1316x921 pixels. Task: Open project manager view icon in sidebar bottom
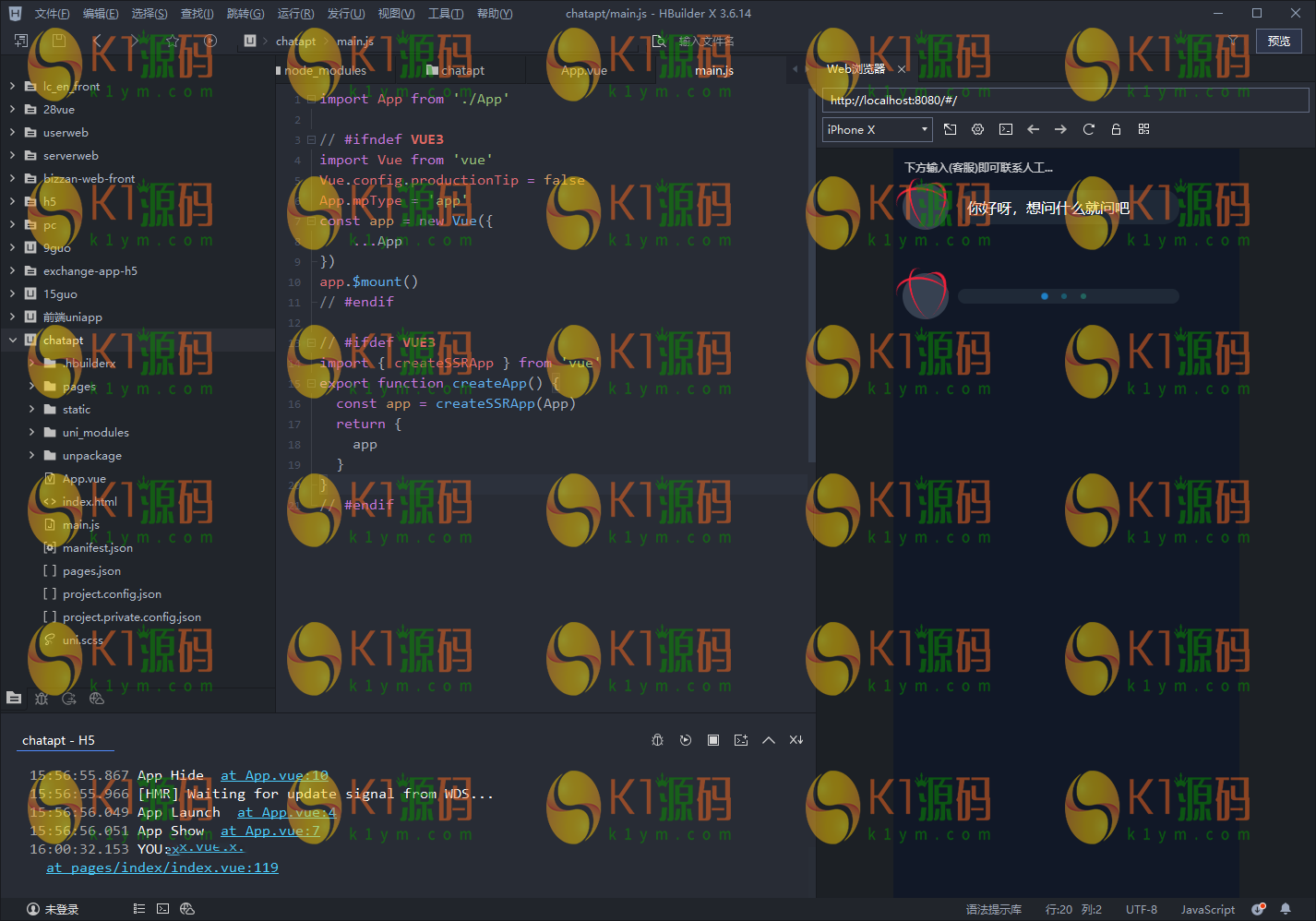(x=14, y=699)
